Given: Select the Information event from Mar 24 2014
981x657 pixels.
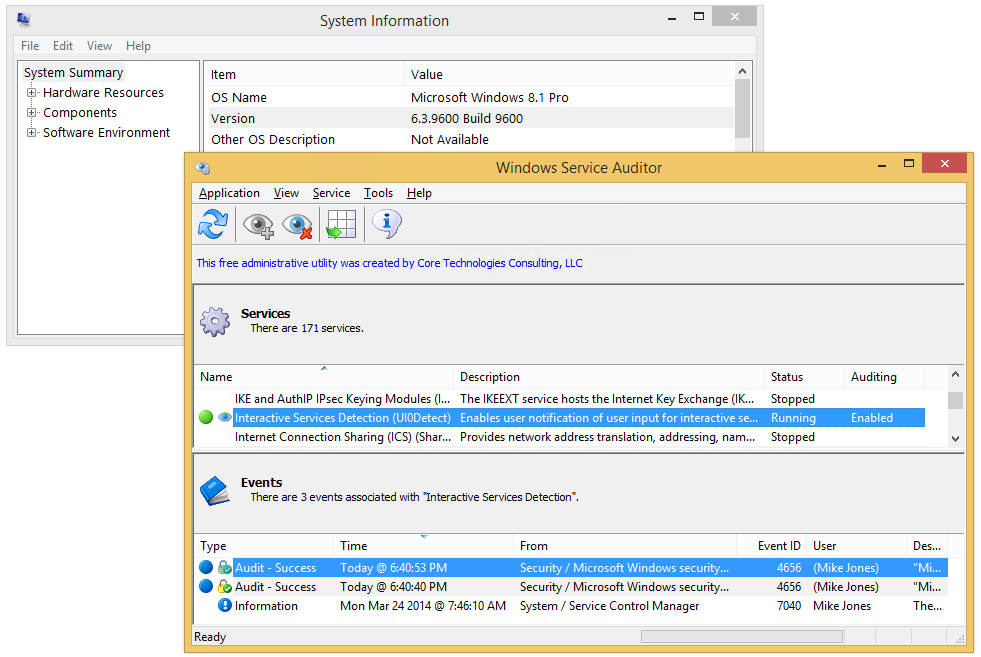Looking at the screenshot, I should pyautogui.click(x=571, y=606).
